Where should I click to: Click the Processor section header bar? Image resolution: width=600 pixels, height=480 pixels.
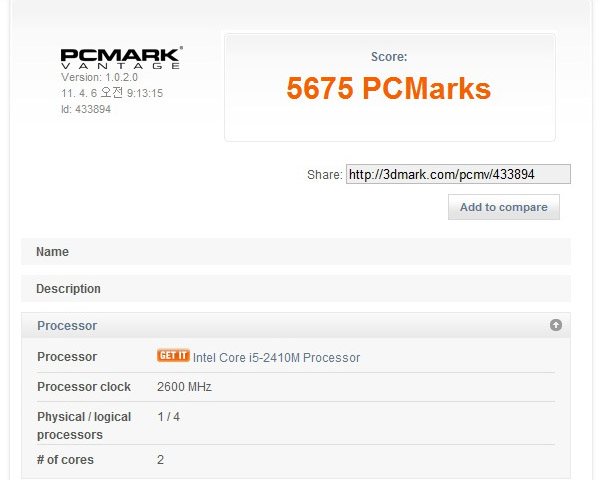[296, 325]
